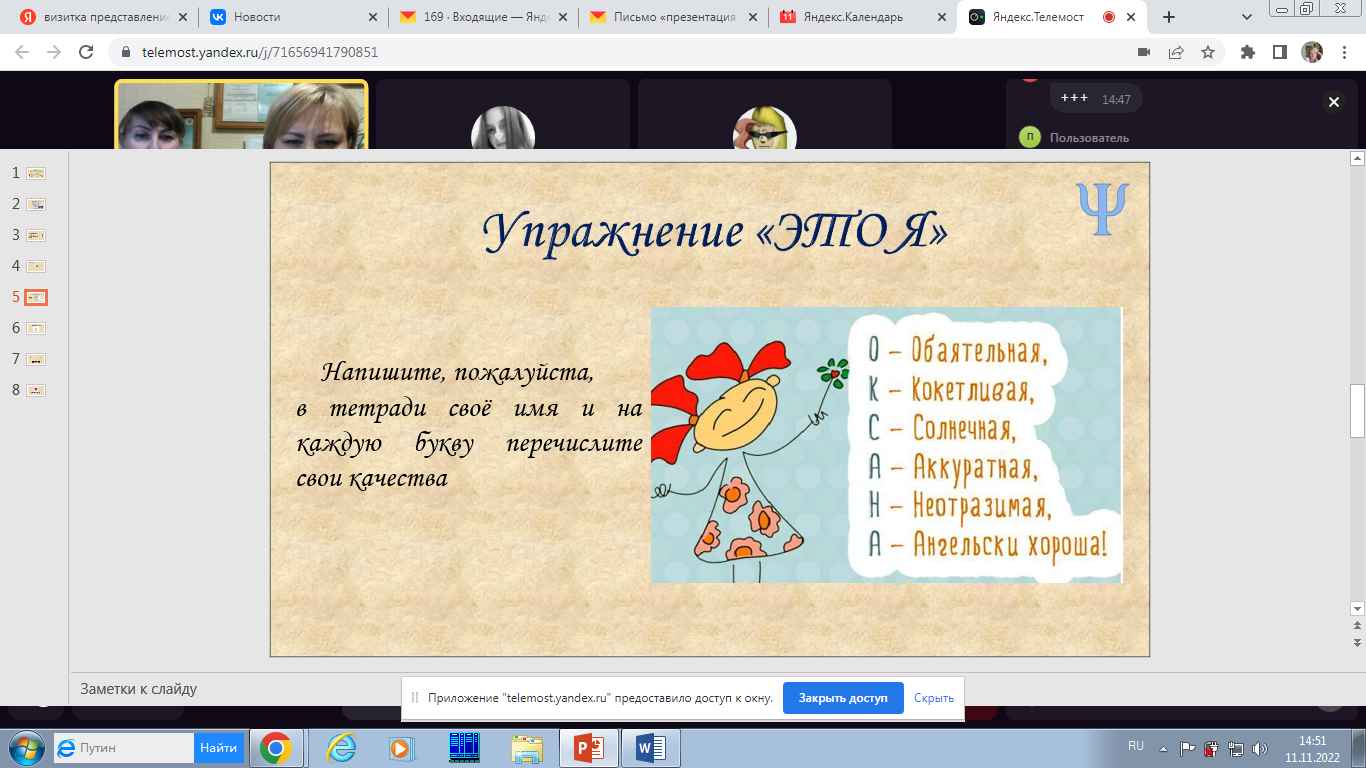Click the slide pane scroll up arrow
This screenshot has height=768, width=1366.
pos(1357,158)
